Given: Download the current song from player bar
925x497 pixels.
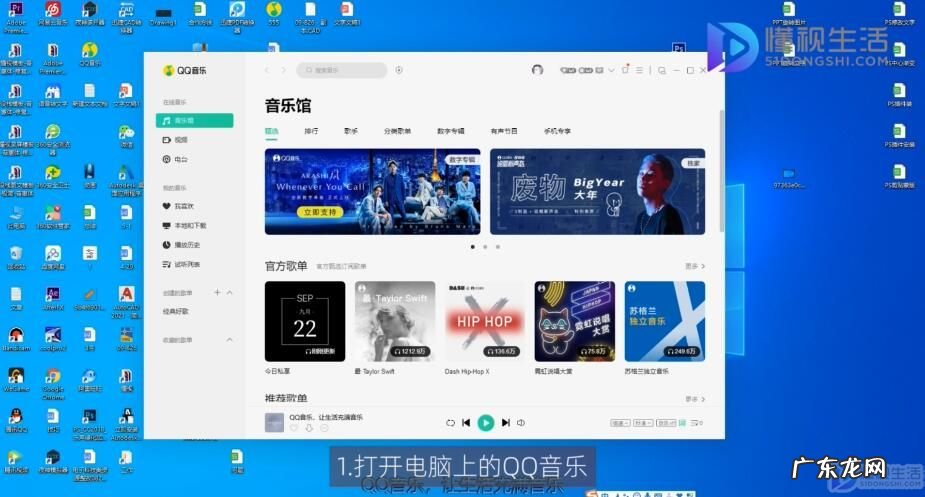Looking at the screenshot, I should tap(309, 428).
